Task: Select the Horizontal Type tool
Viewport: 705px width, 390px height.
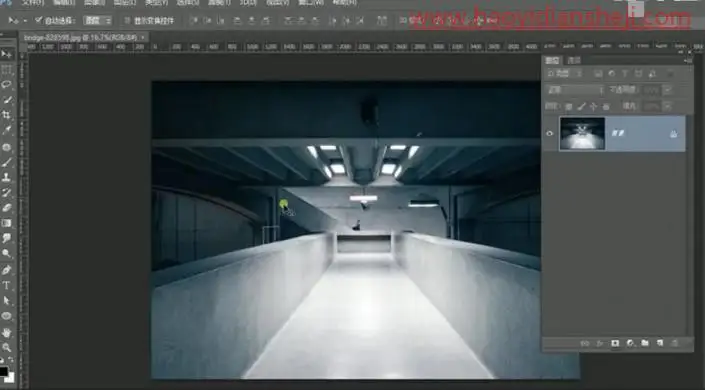Action: (x=6, y=285)
